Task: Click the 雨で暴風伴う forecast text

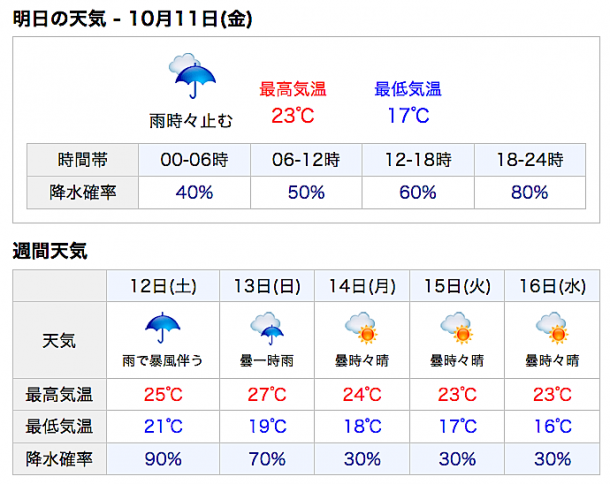Action: pos(163,361)
